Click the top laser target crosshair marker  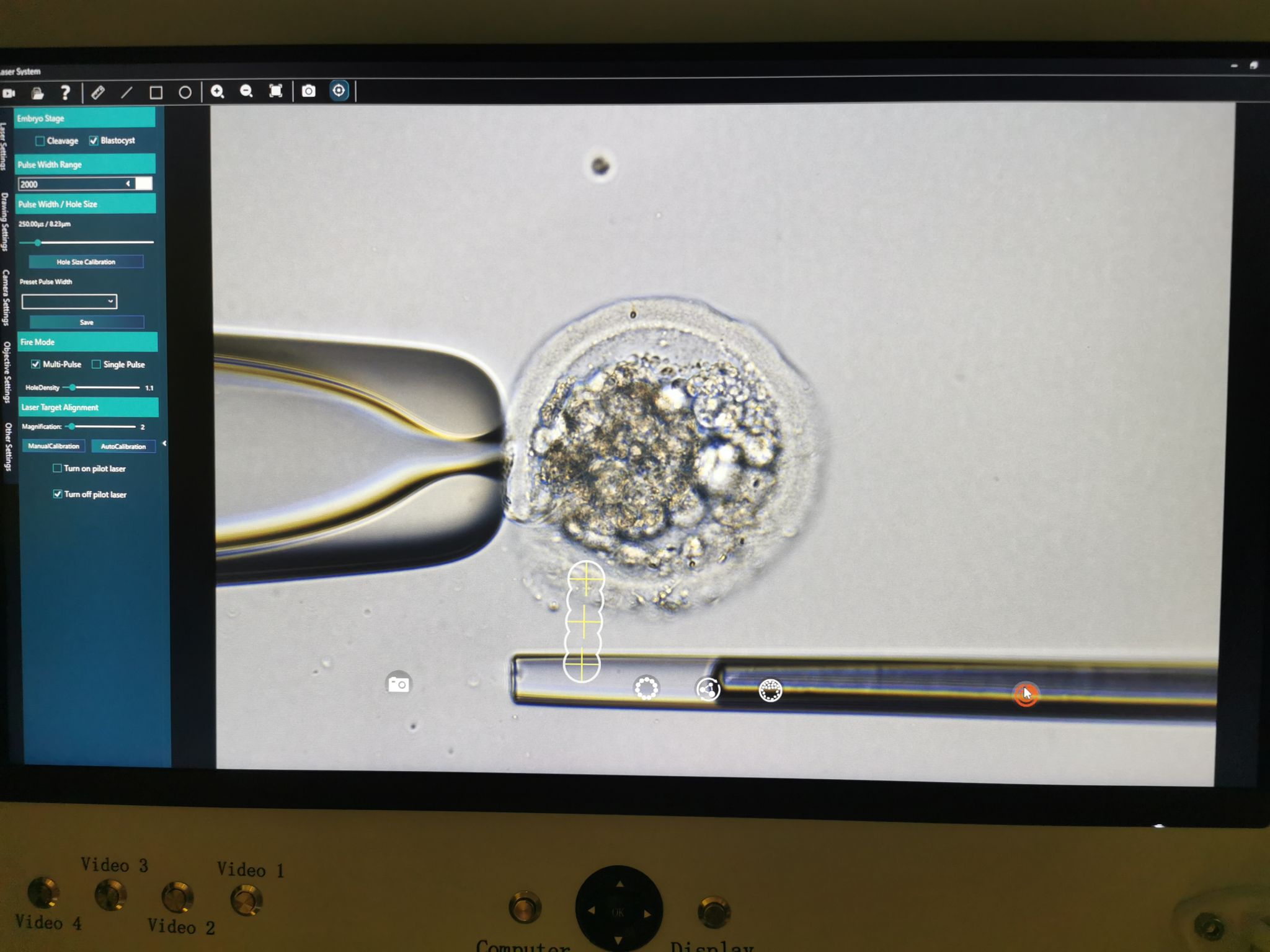(x=586, y=580)
